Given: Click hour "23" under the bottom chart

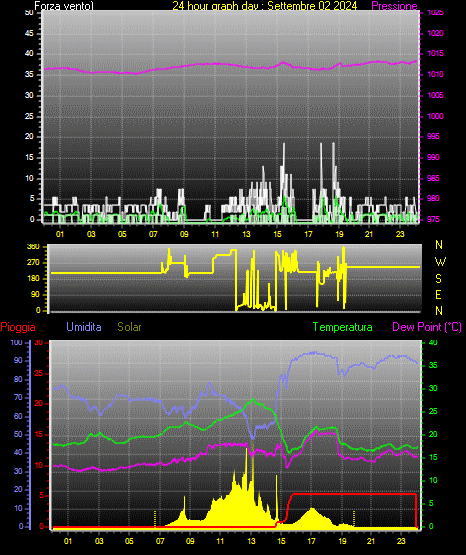Looking at the screenshot, I should [x=401, y=541].
